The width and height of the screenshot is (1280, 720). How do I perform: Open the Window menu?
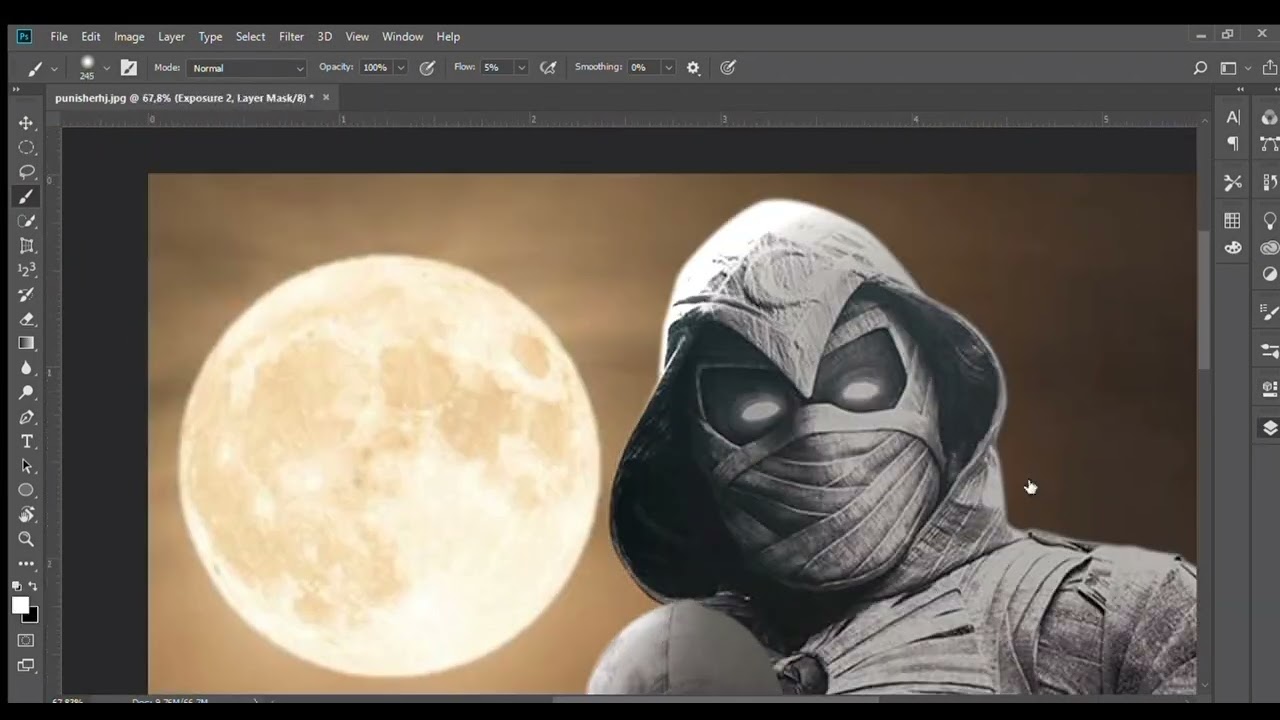[x=402, y=37]
